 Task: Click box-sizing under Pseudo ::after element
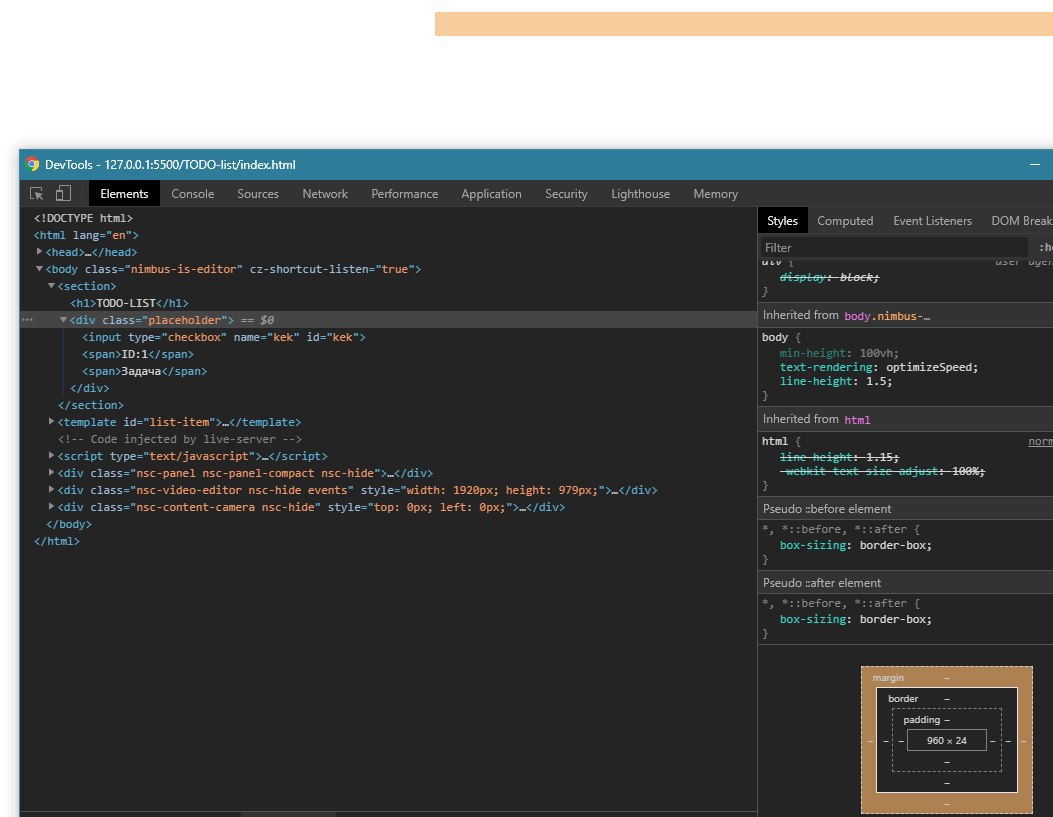(856, 619)
